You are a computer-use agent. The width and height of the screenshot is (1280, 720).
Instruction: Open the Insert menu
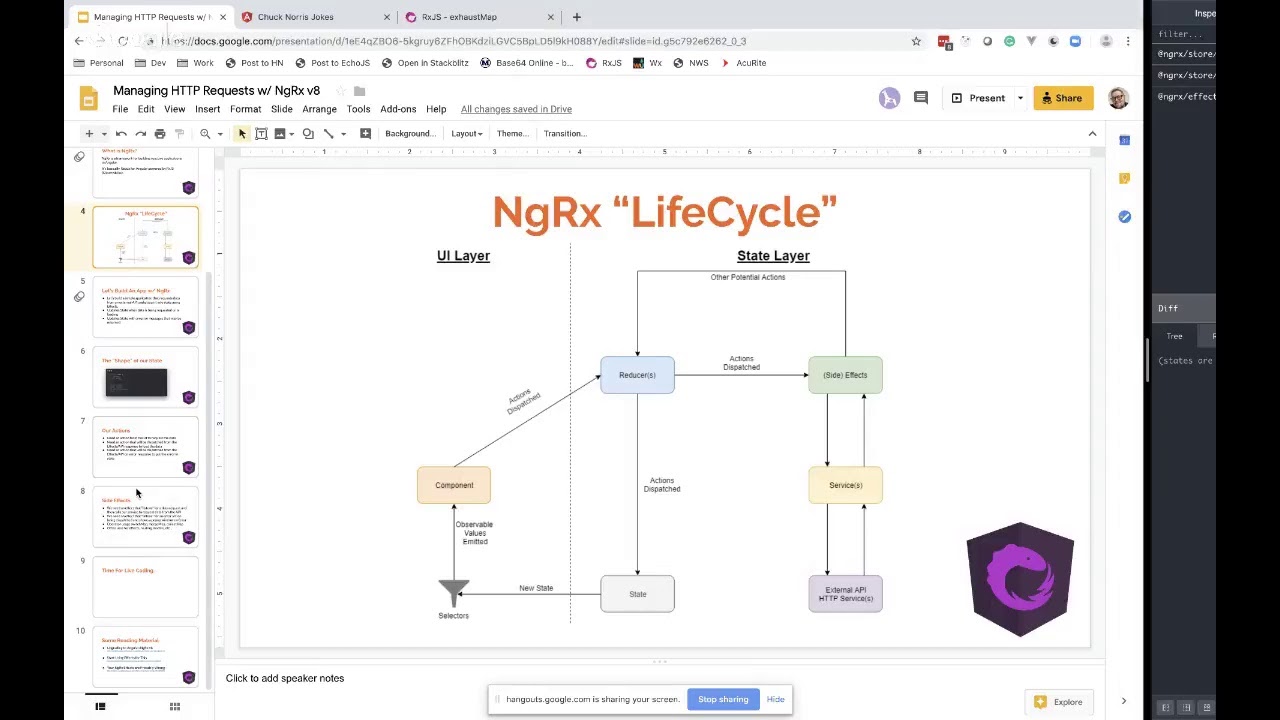point(207,109)
